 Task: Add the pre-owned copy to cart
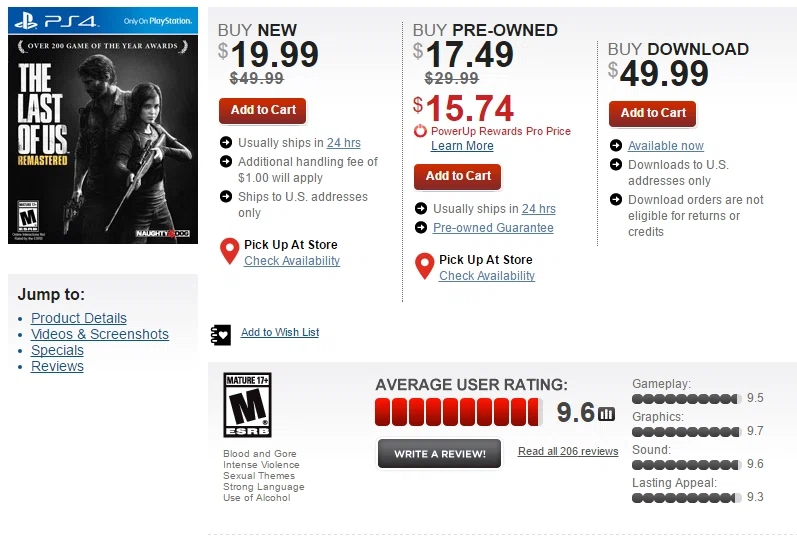tap(457, 176)
